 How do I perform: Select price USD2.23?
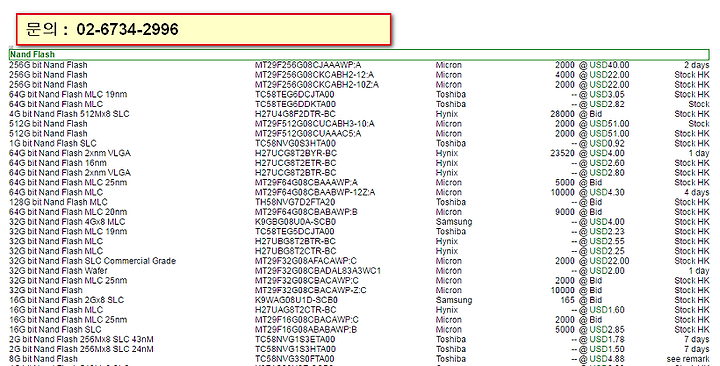click(607, 231)
